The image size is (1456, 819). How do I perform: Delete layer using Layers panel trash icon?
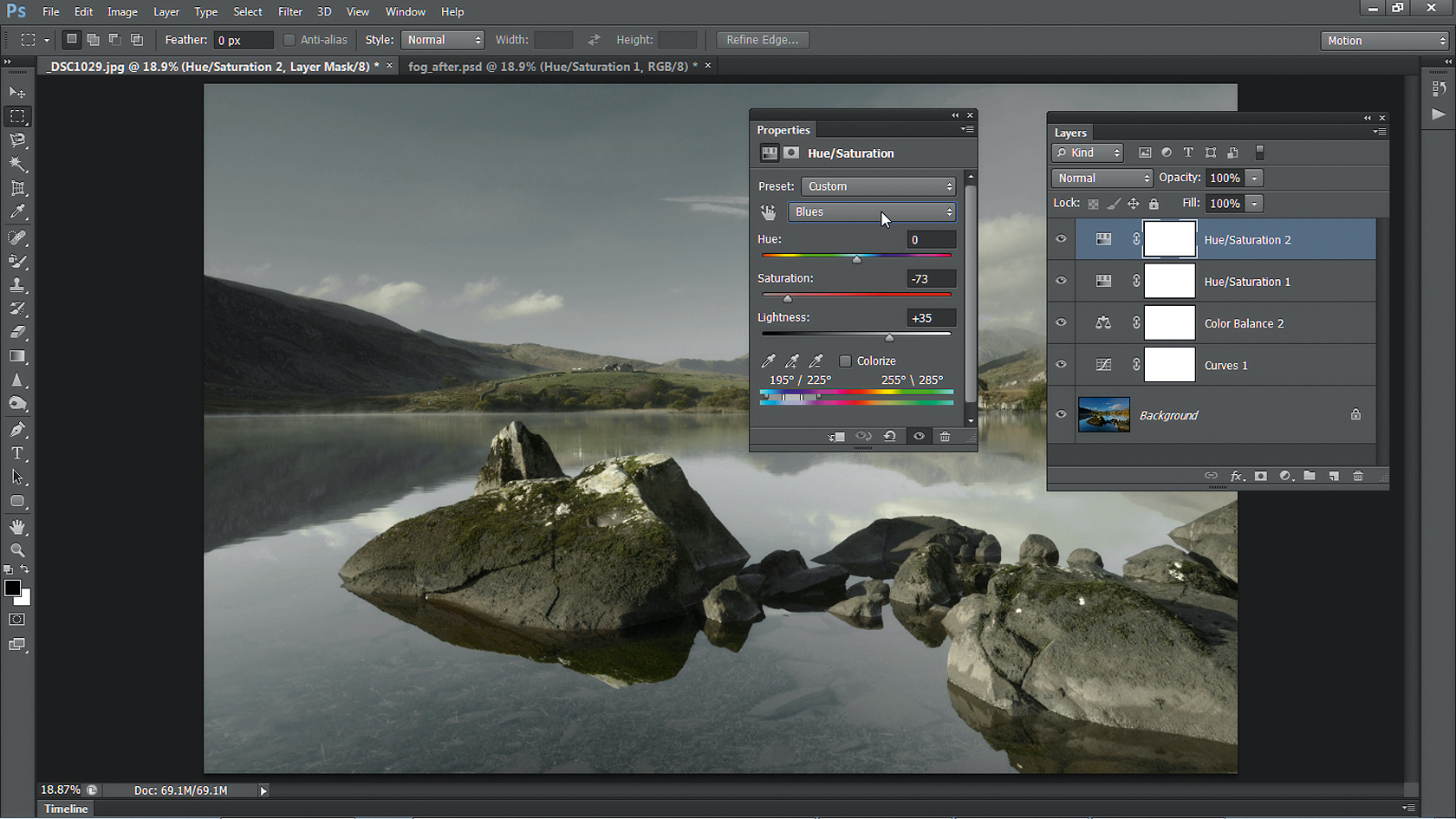pyautogui.click(x=1358, y=476)
